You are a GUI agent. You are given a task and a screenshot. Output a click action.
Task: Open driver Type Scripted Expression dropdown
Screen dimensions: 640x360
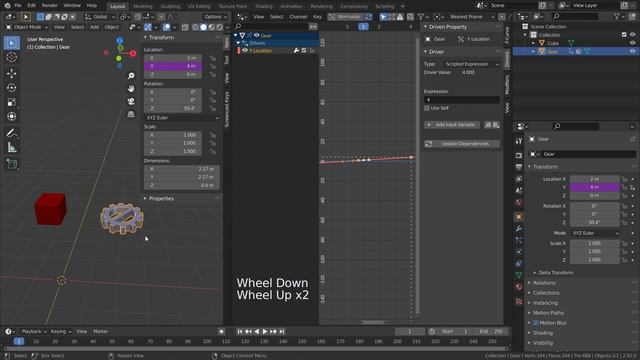[471, 64]
